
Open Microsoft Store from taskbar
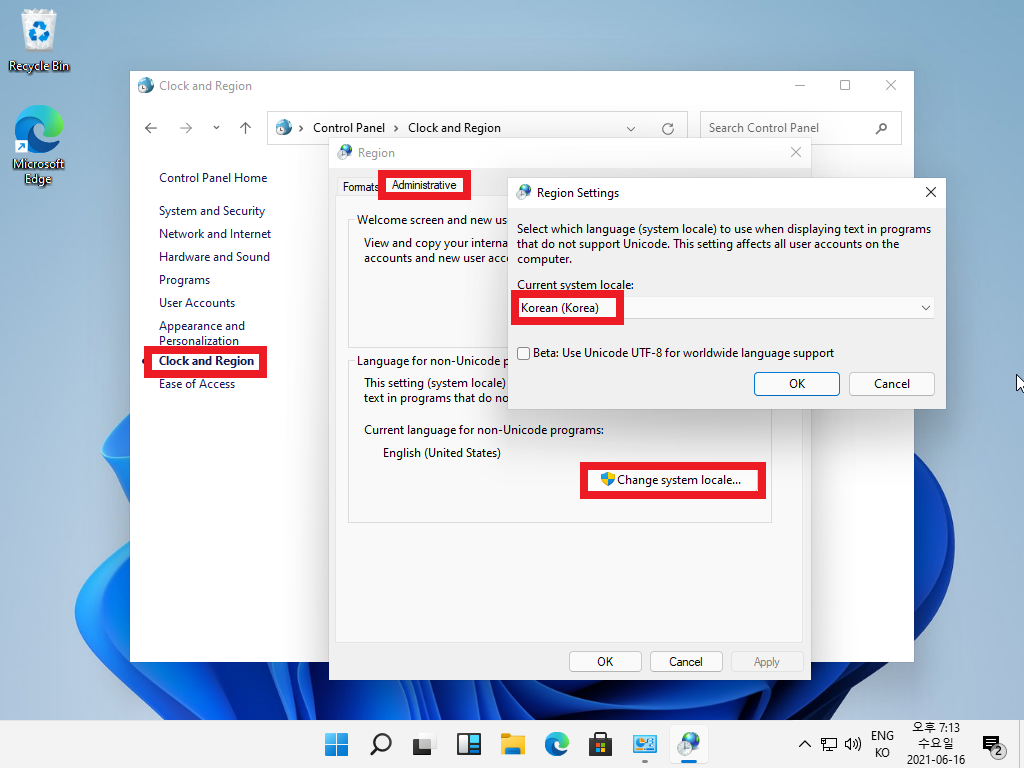[x=600, y=744]
